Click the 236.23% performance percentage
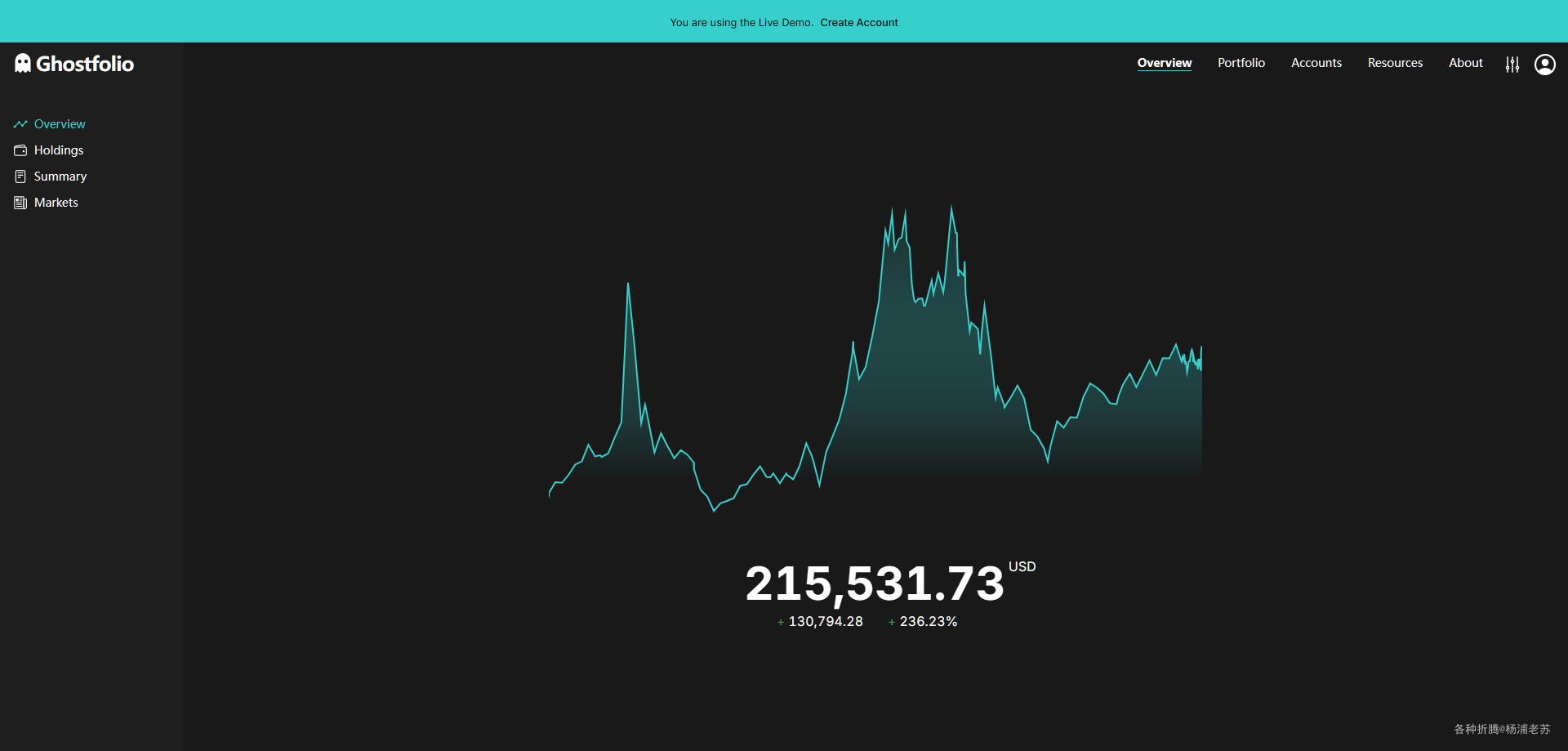1568x751 pixels. tap(929, 622)
